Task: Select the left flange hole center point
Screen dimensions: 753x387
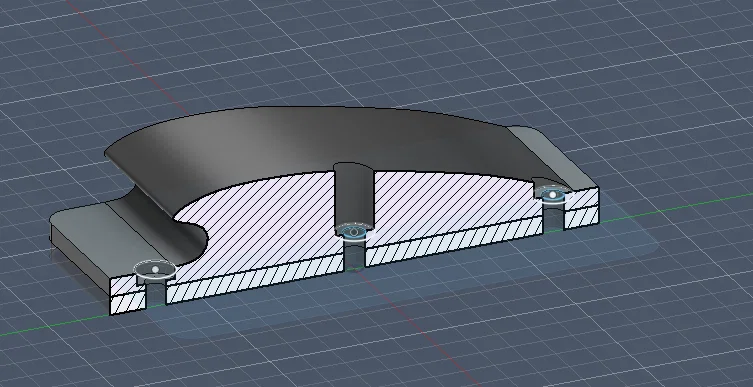Action: click(155, 270)
